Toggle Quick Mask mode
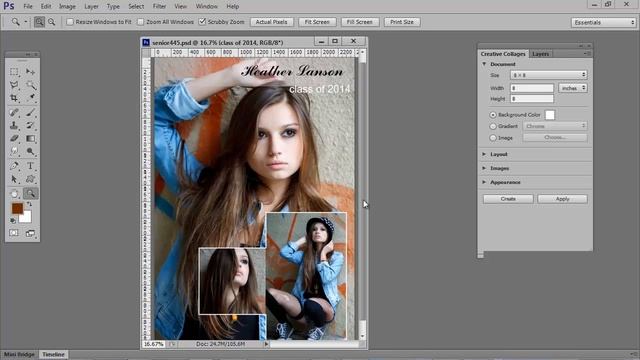The image size is (640, 360). [x=14, y=233]
